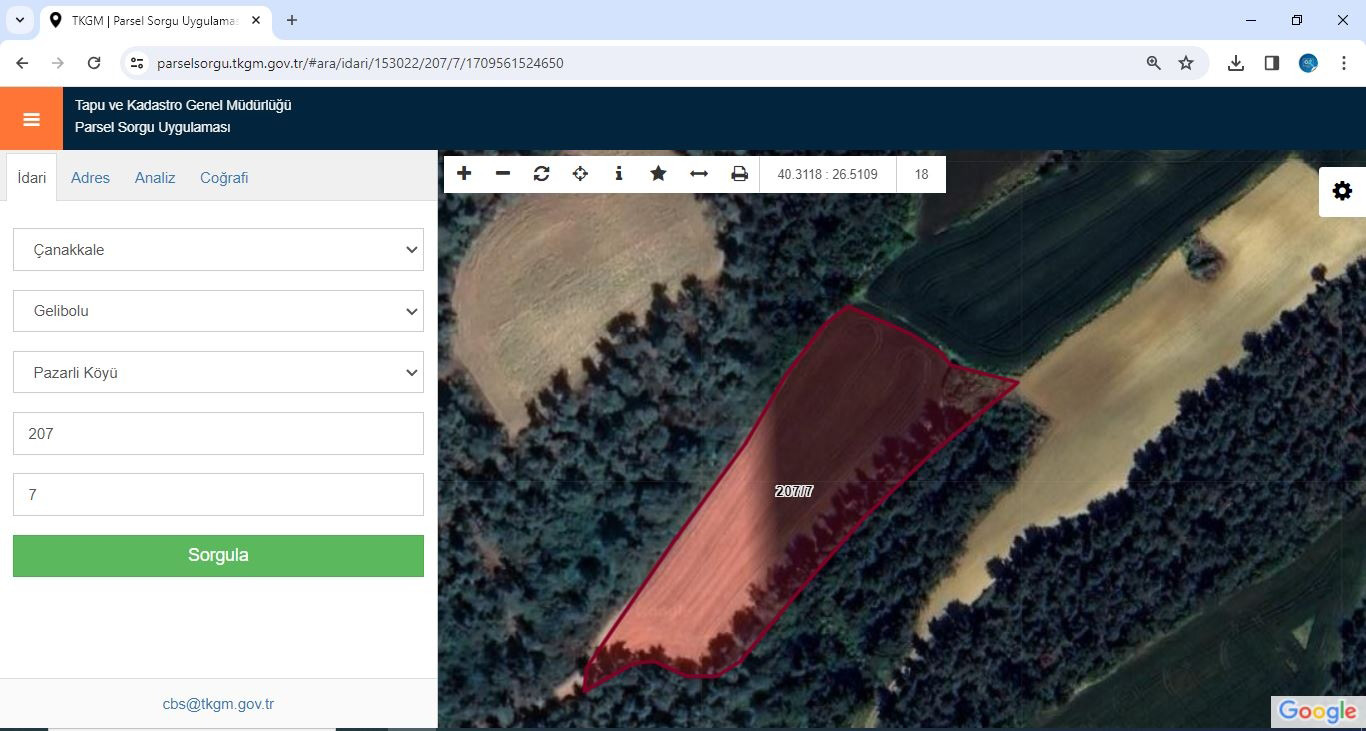This screenshot has height=731, width=1366.
Task: Click the crosshair locate icon on map toolbar
Action: 580,174
